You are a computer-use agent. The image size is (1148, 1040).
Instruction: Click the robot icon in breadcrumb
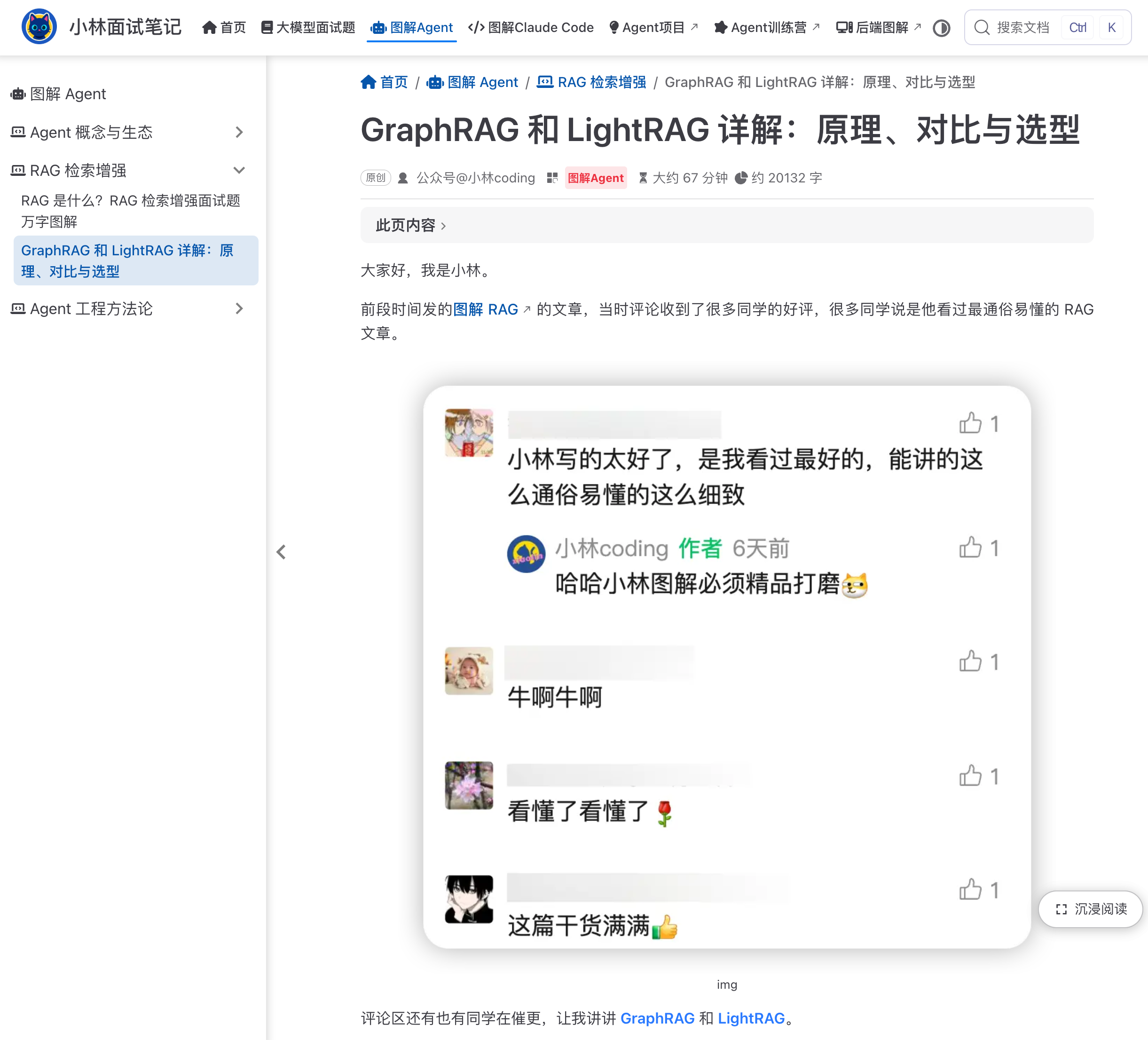(x=435, y=82)
